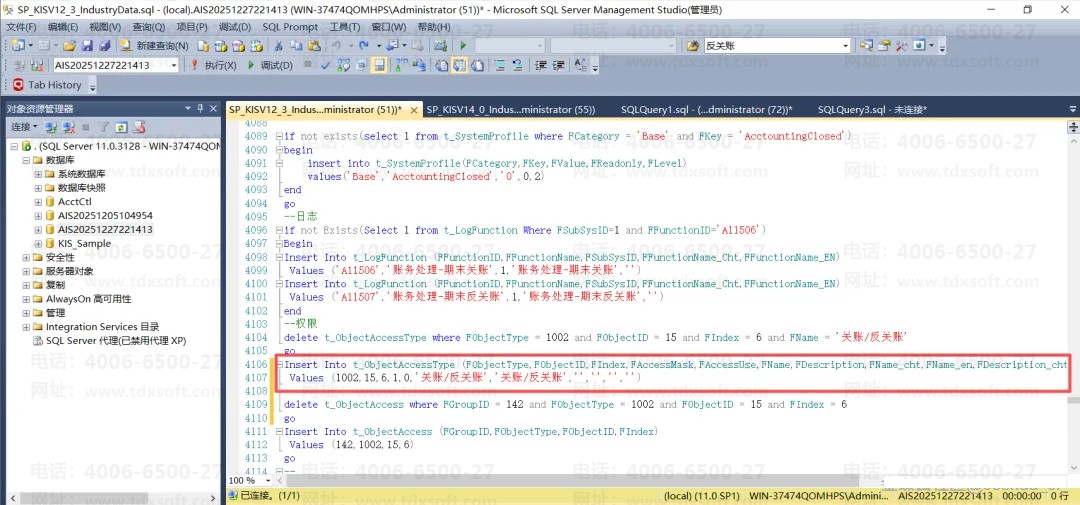Open Tab History from SQL Prompt toolbar
Image resolution: width=1080 pixels, height=505 pixels.
point(48,85)
